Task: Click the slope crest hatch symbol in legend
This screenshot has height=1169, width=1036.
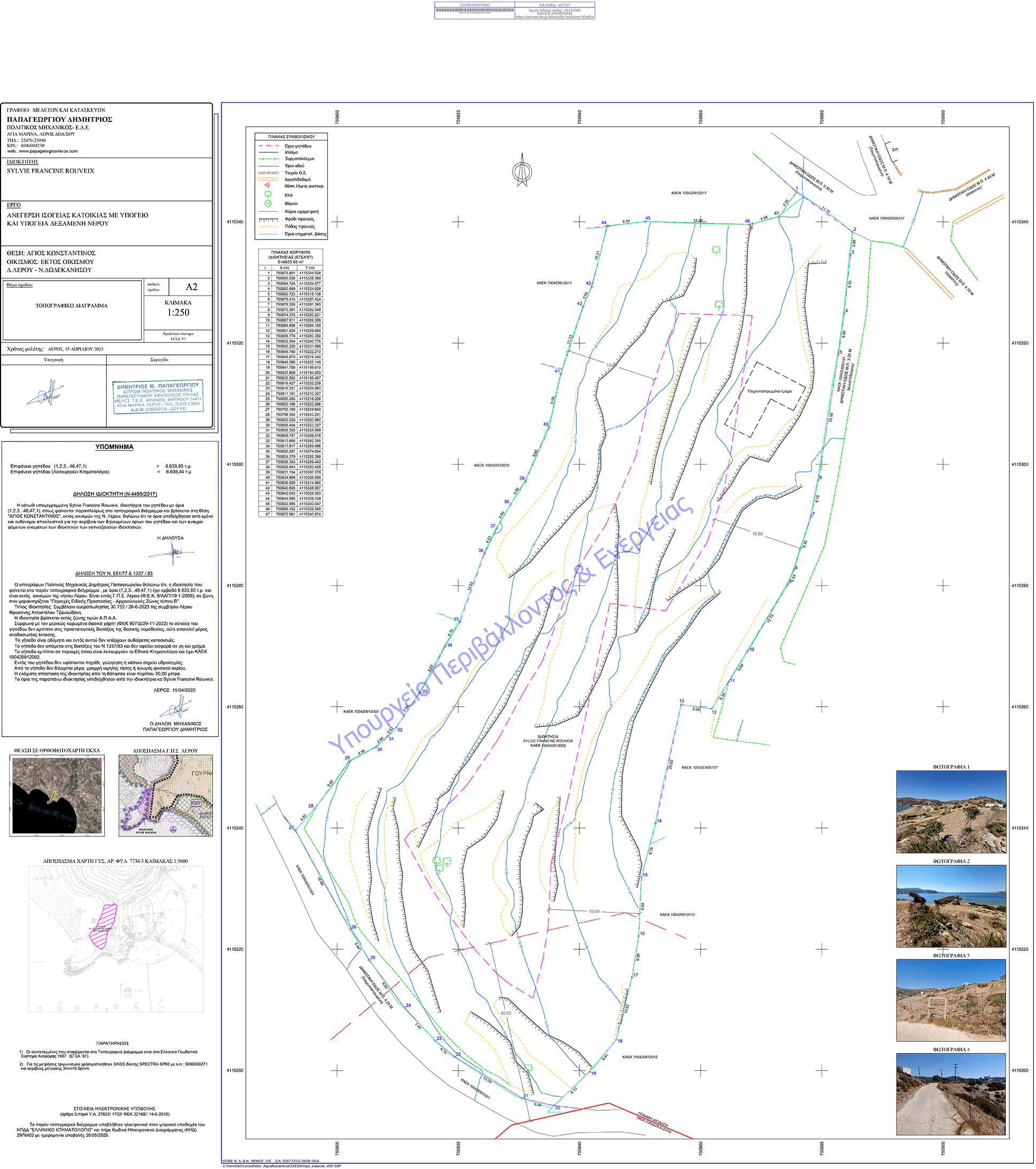Action: pos(269,220)
